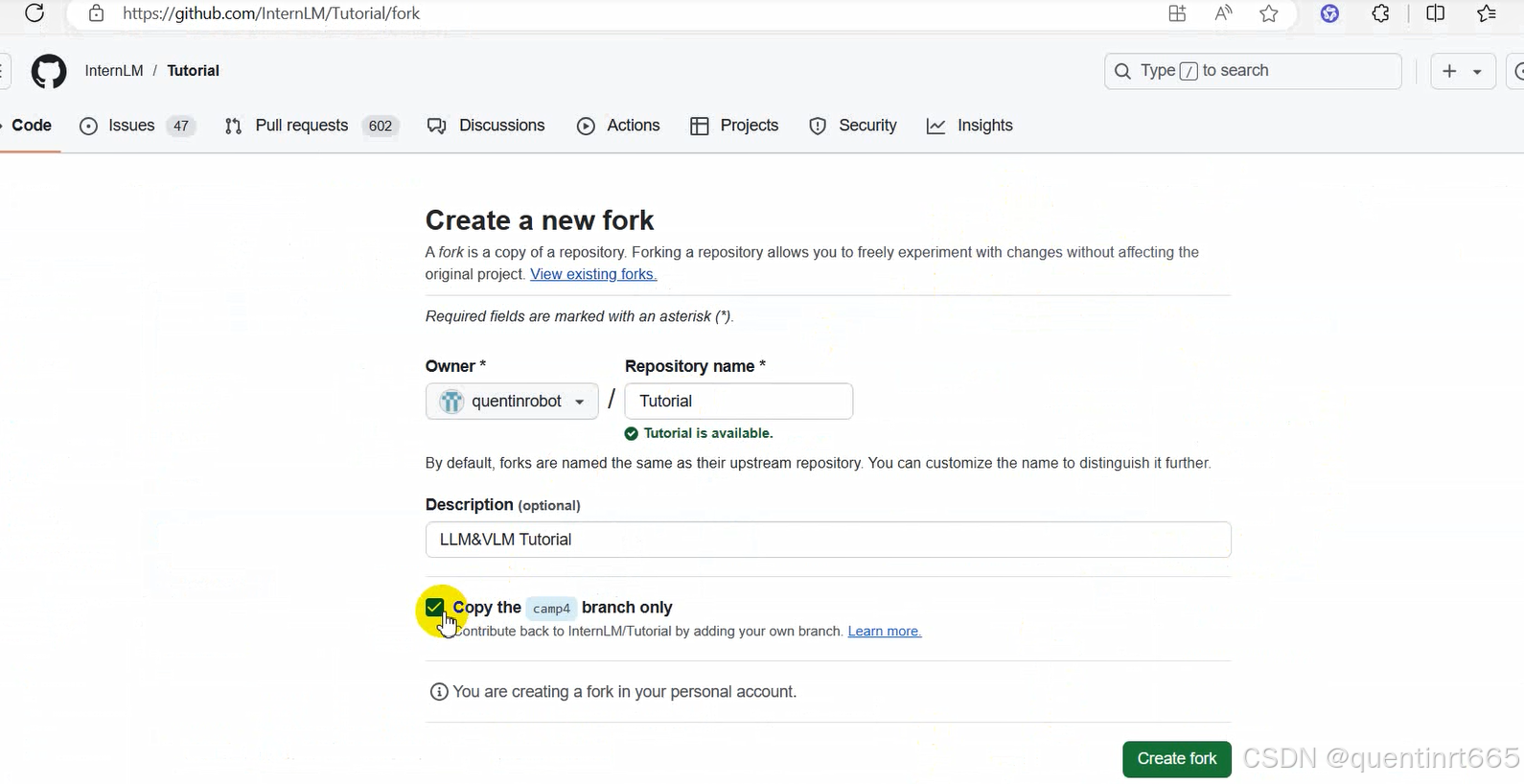The width and height of the screenshot is (1524, 784).
Task: Expand the create new dropdown arrow
Action: [1477, 72]
